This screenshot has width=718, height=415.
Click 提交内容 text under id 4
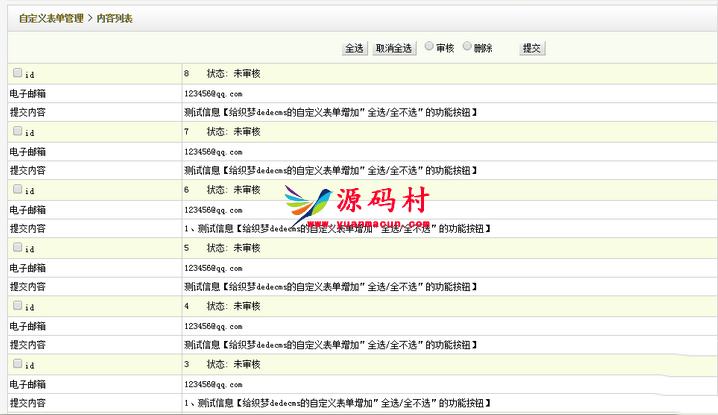[331, 345]
